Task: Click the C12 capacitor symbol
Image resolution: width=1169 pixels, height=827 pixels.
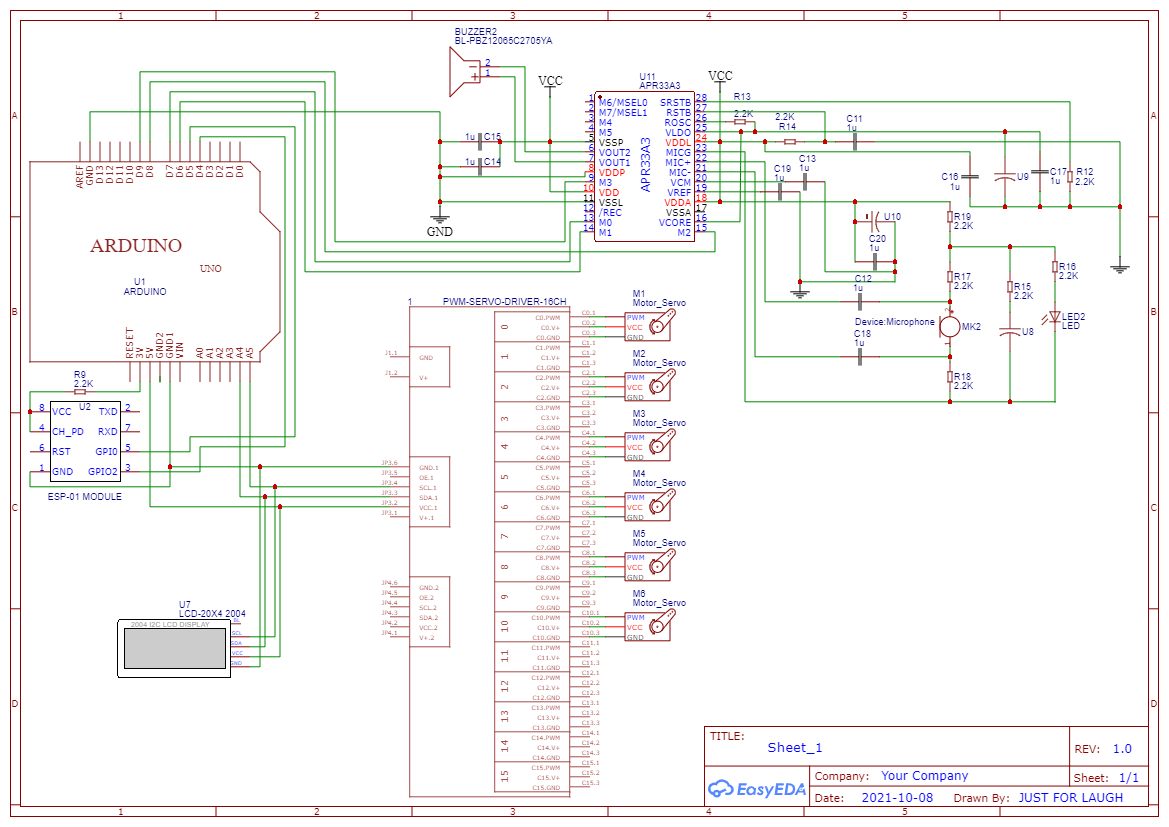Action: (860, 301)
